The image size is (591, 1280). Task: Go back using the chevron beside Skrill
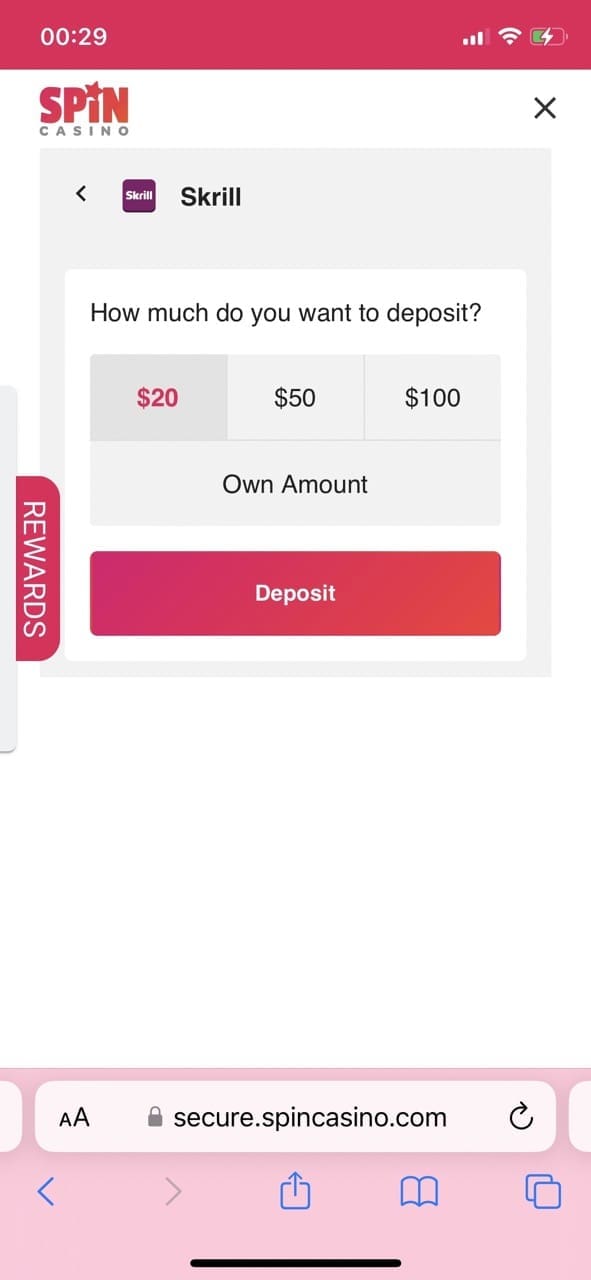point(82,193)
